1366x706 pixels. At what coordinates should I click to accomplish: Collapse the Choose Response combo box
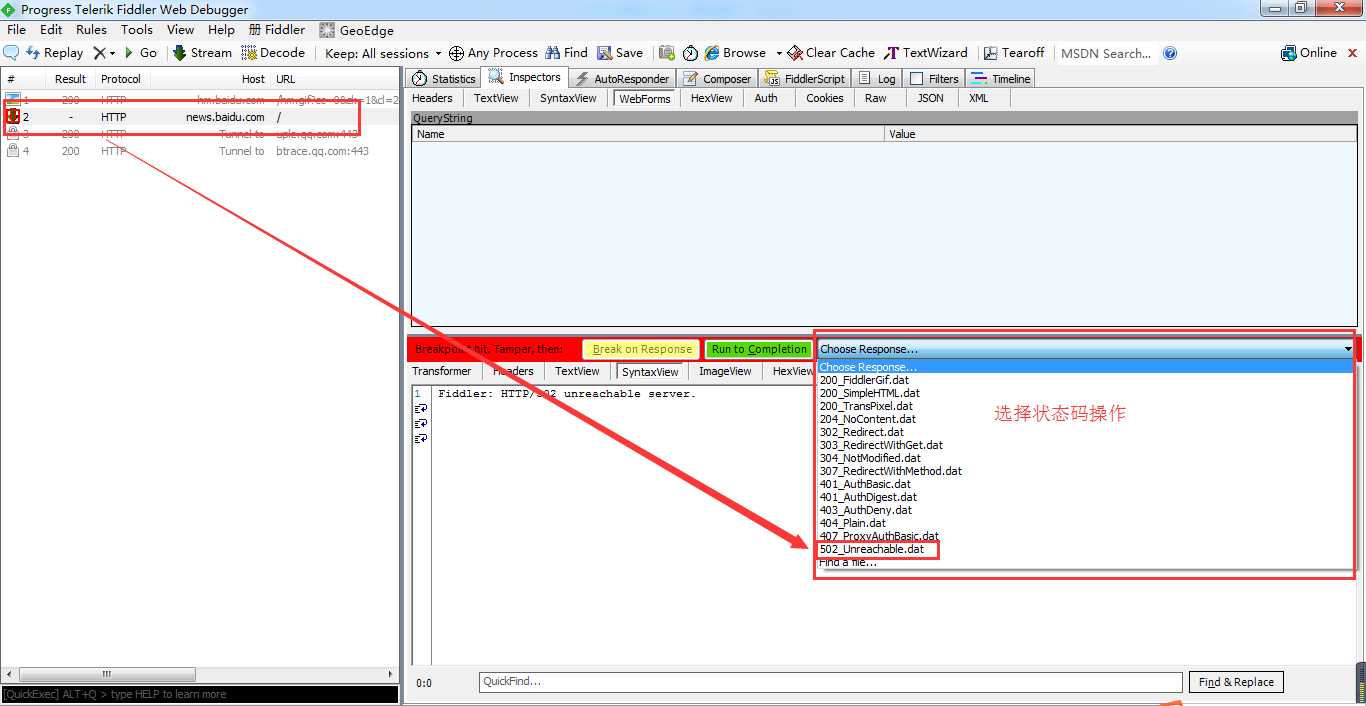click(x=1347, y=349)
